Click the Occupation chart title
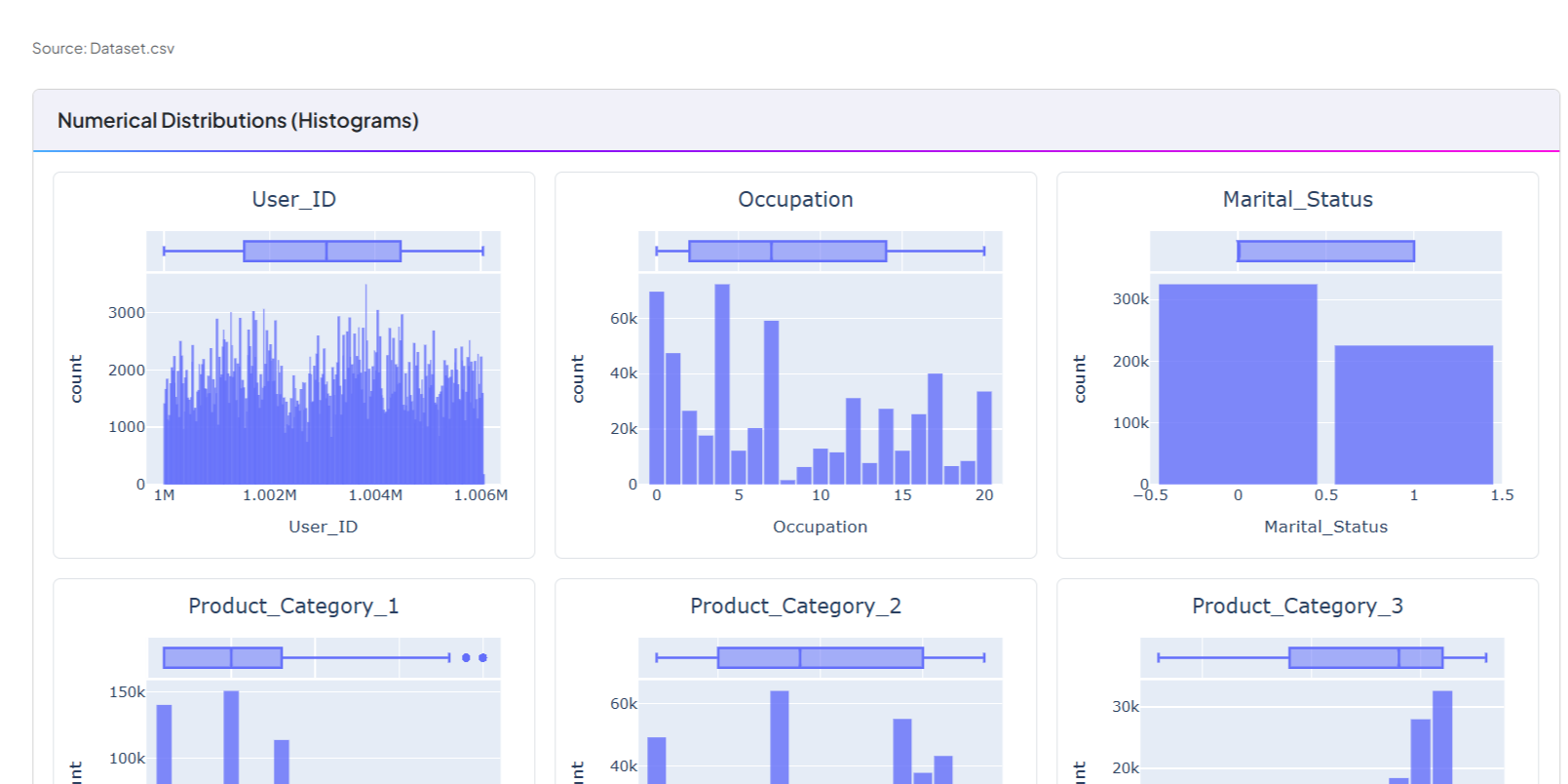This screenshot has width=1568, height=784. pos(795,199)
